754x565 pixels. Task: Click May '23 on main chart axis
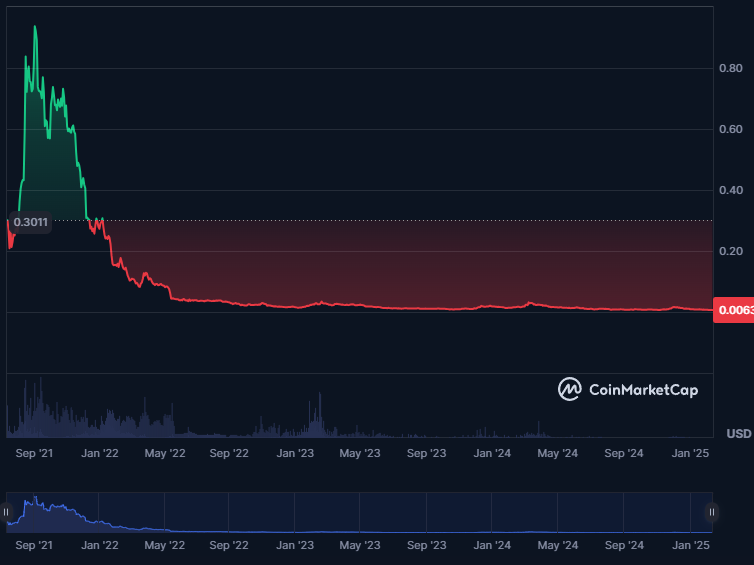pyautogui.click(x=360, y=453)
